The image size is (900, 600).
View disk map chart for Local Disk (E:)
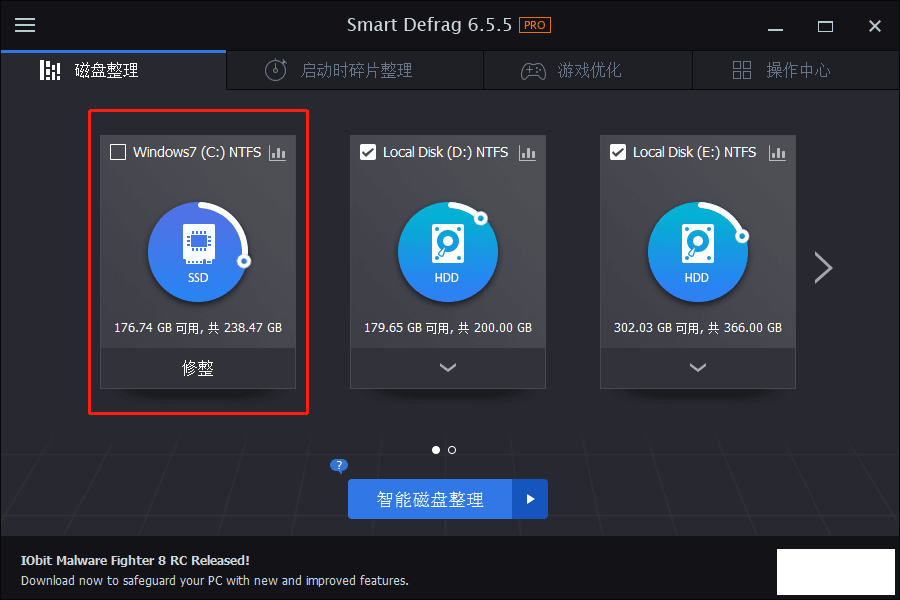[x=777, y=153]
